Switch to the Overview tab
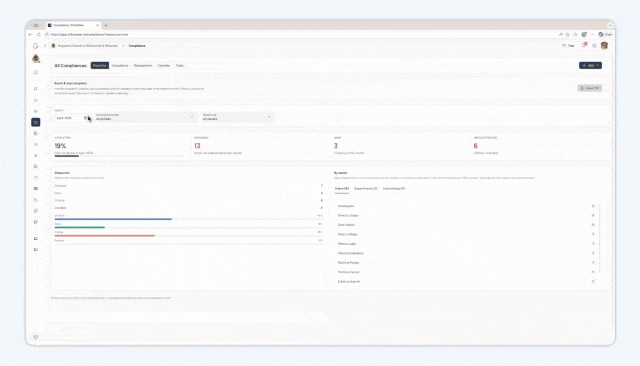This screenshot has height=366, width=640. pyautogui.click(x=100, y=65)
